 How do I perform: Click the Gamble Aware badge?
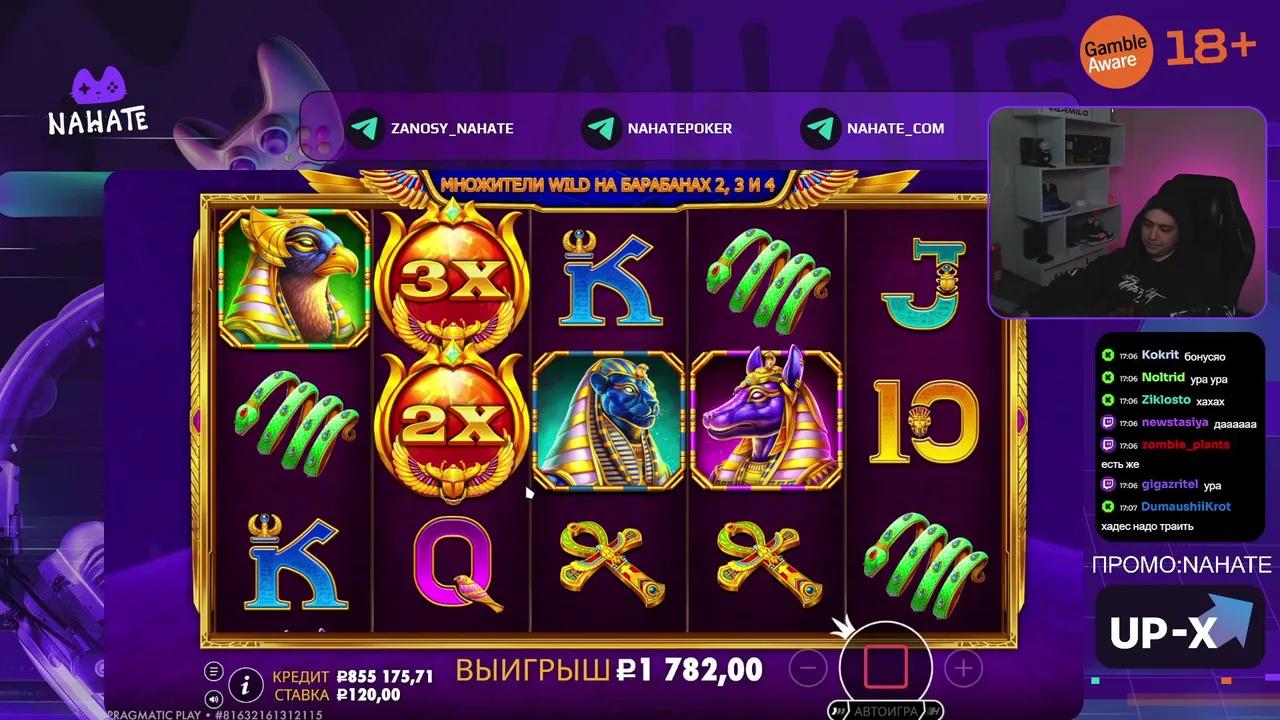click(x=1115, y=52)
